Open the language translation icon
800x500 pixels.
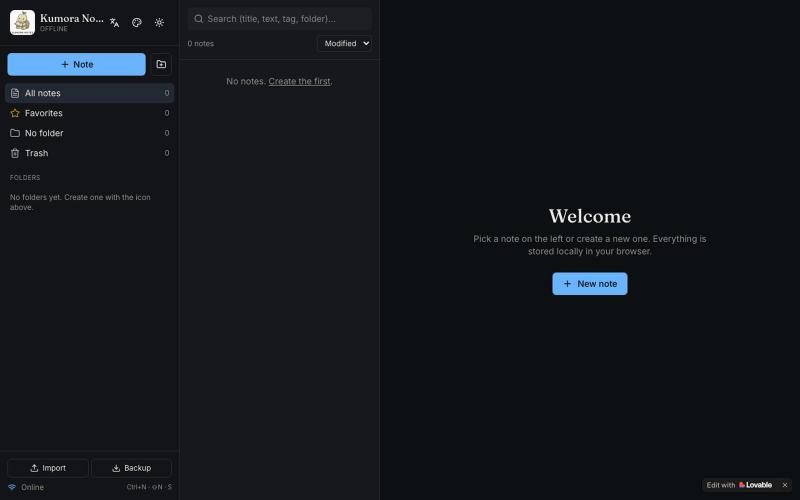point(114,22)
